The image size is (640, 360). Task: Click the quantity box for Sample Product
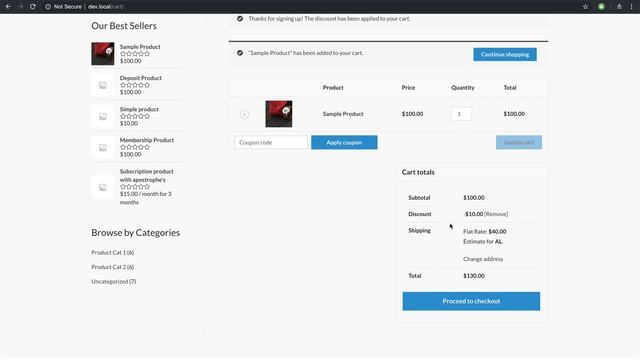[461, 114]
